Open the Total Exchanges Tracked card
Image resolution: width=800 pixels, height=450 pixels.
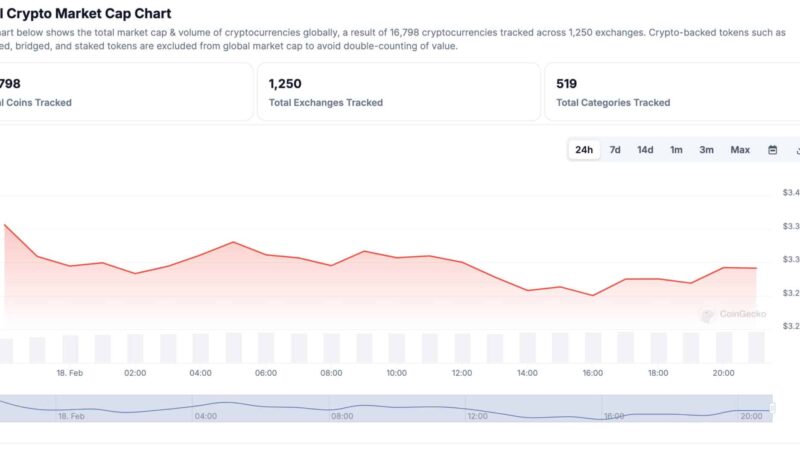(397, 92)
